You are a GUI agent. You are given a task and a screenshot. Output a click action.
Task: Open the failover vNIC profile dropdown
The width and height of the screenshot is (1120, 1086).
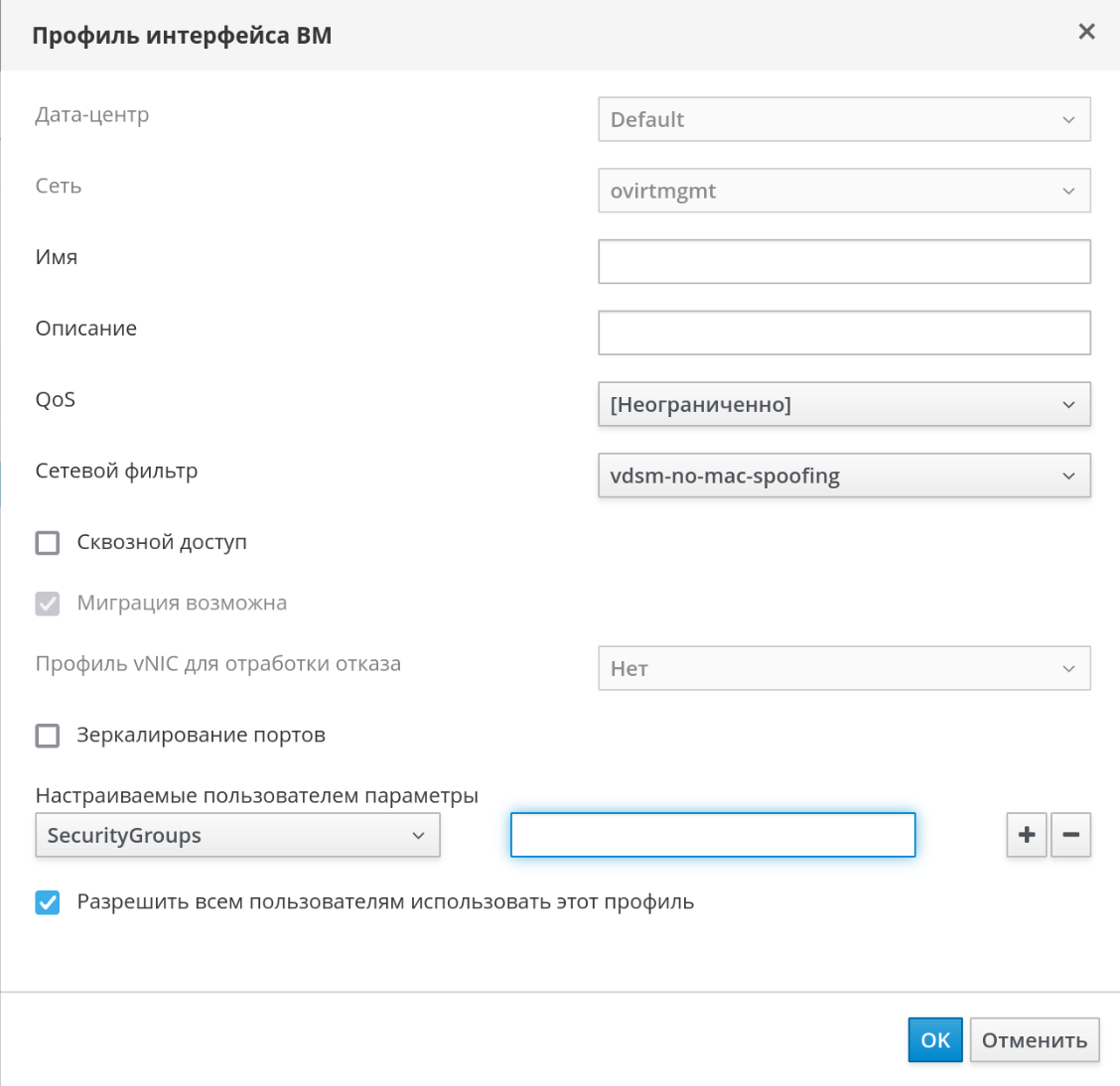[844, 669]
